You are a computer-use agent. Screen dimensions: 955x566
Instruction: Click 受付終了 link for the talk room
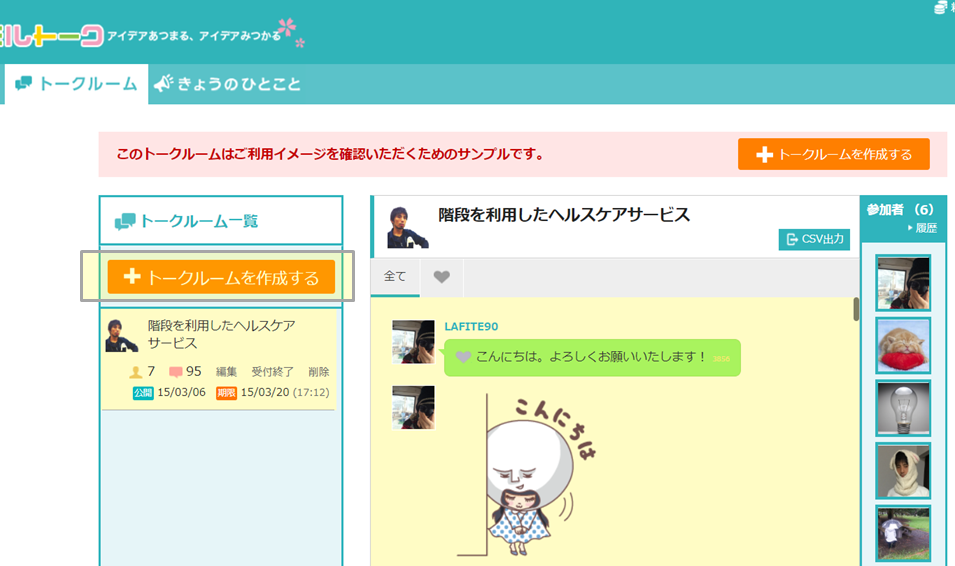(x=272, y=372)
